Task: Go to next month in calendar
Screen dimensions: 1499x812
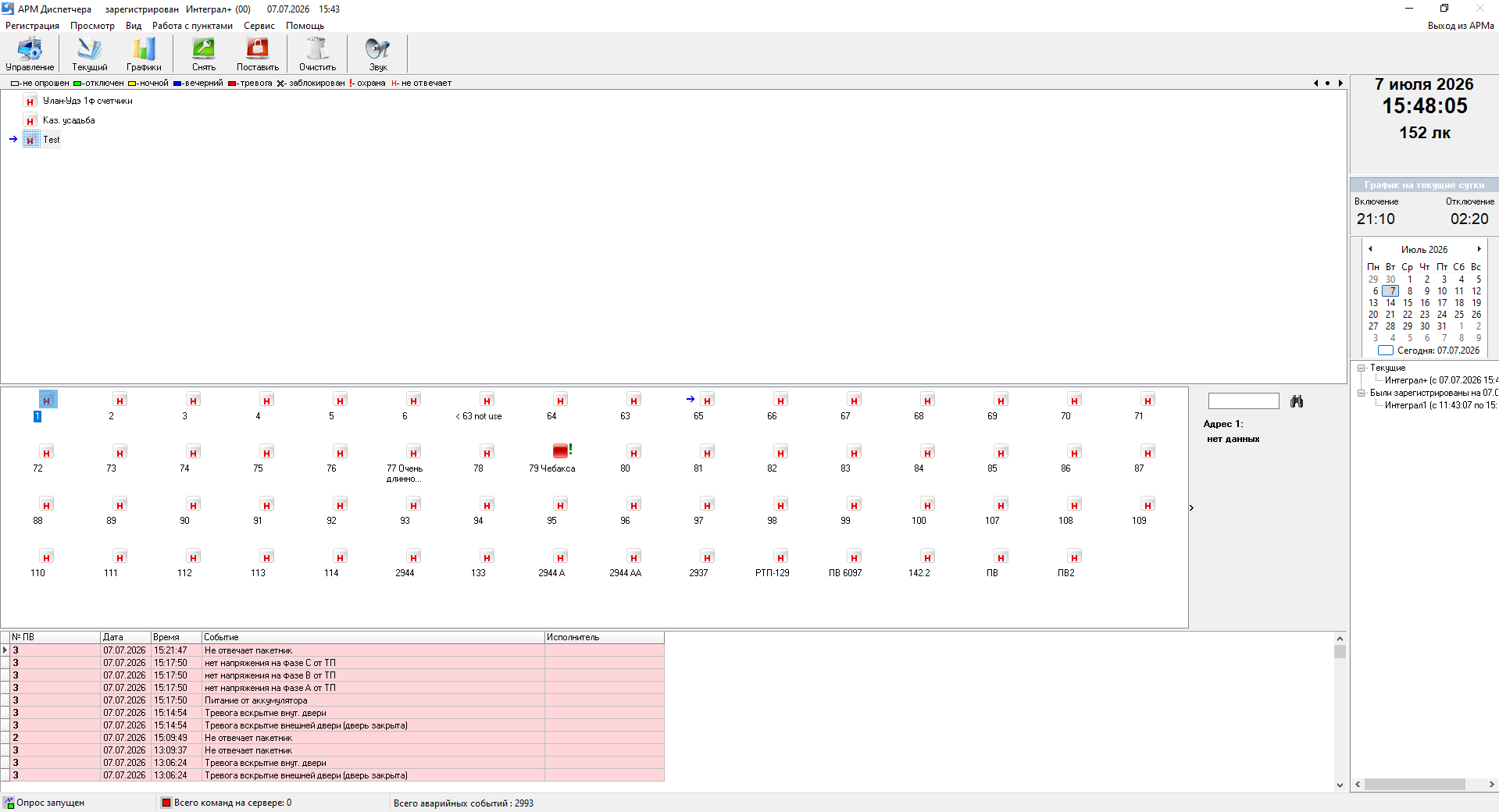Action: tap(1479, 249)
